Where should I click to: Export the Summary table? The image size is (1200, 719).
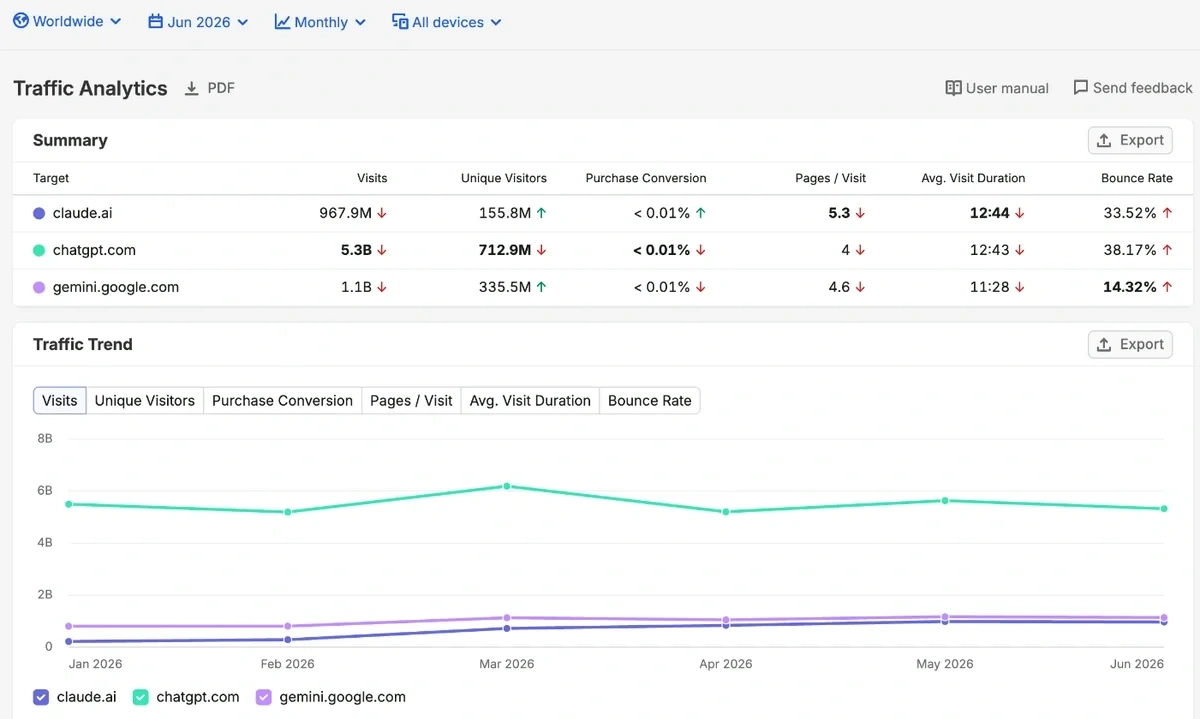1130,140
